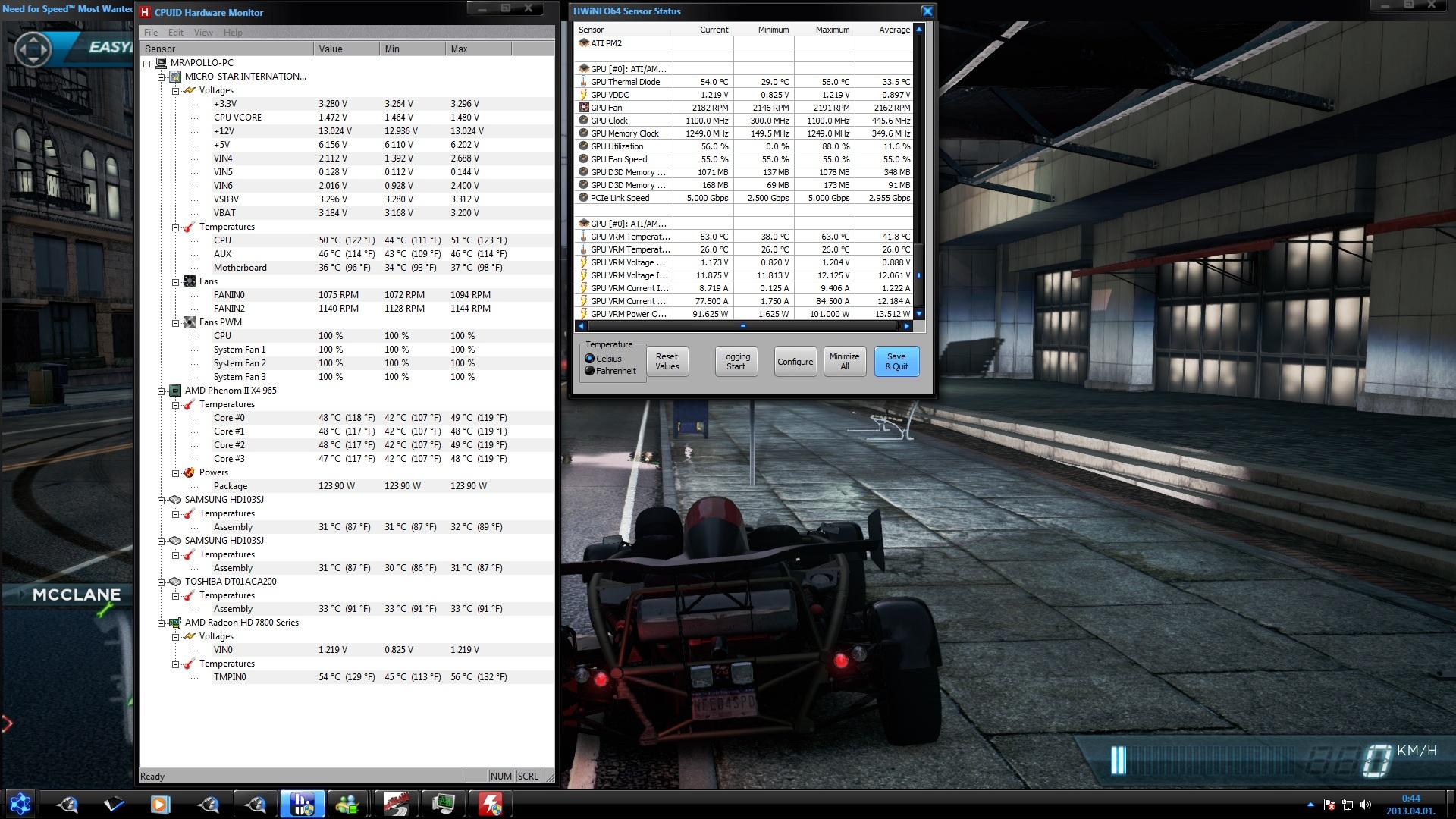Collapse the Powers group under Phenom
This screenshot has height=819, width=1456.
(176, 472)
